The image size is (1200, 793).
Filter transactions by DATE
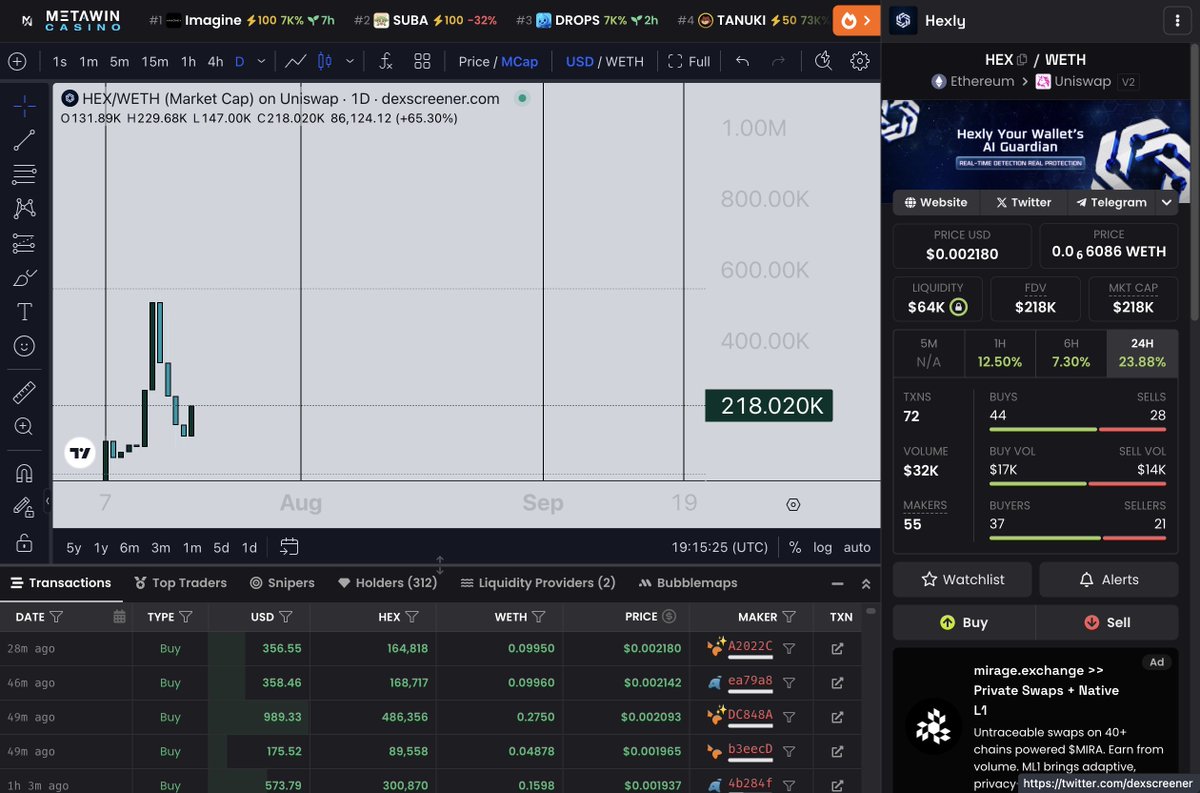click(56, 617)
